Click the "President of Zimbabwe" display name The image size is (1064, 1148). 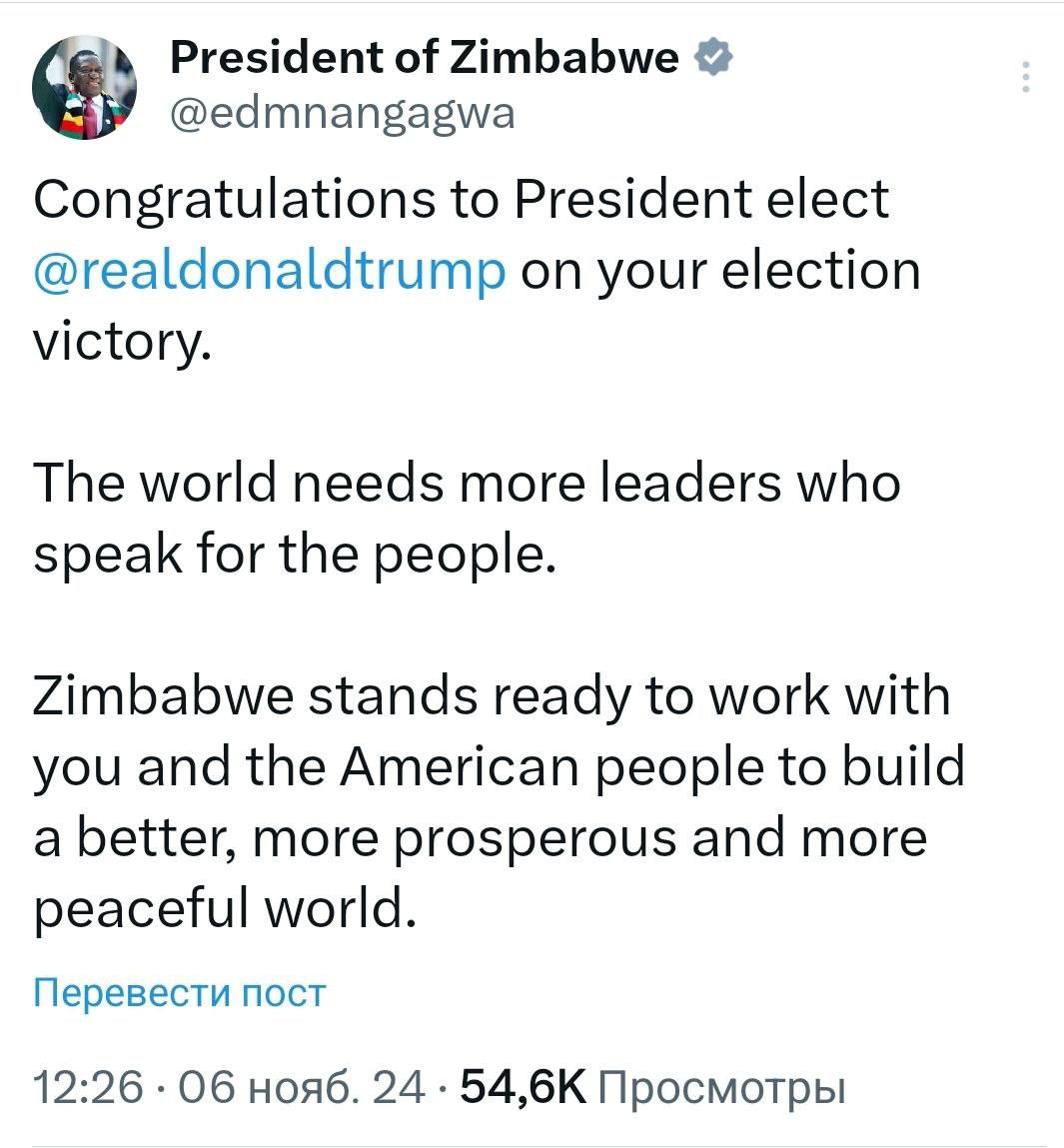(x=425, y=59)
